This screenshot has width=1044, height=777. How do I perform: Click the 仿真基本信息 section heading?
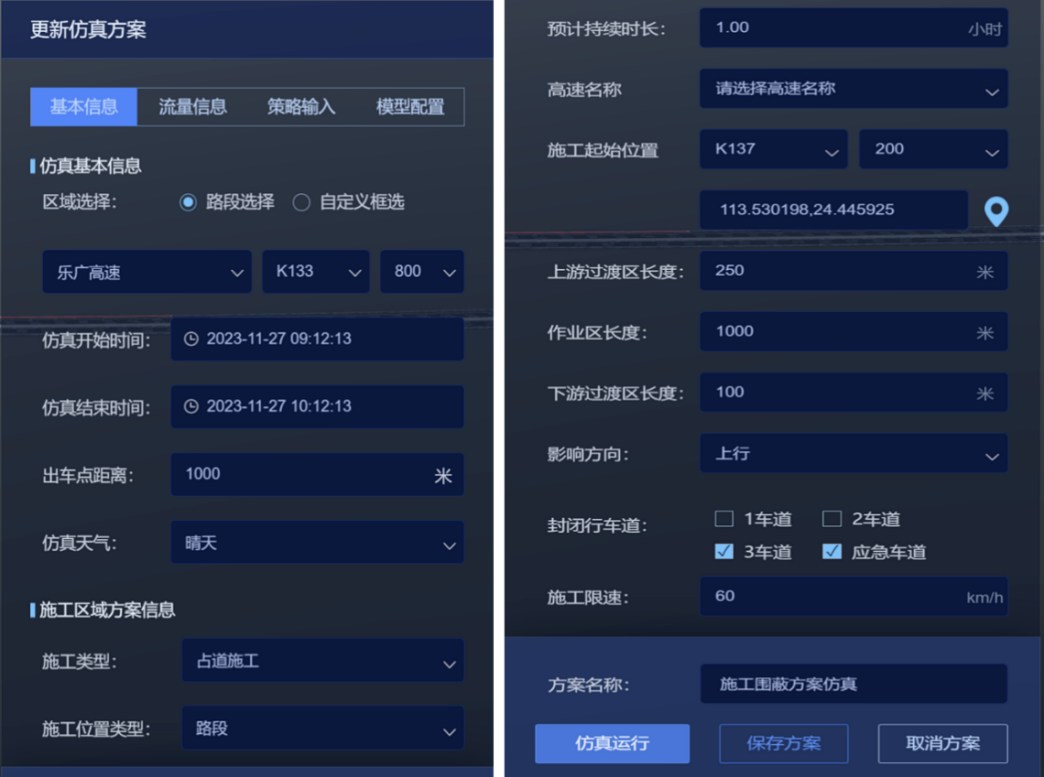[90, 166]
